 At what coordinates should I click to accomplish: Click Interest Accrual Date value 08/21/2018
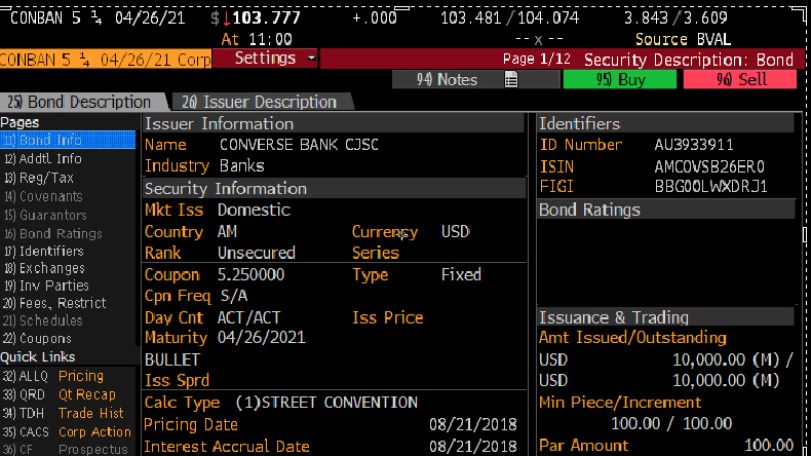pos(473,446)
